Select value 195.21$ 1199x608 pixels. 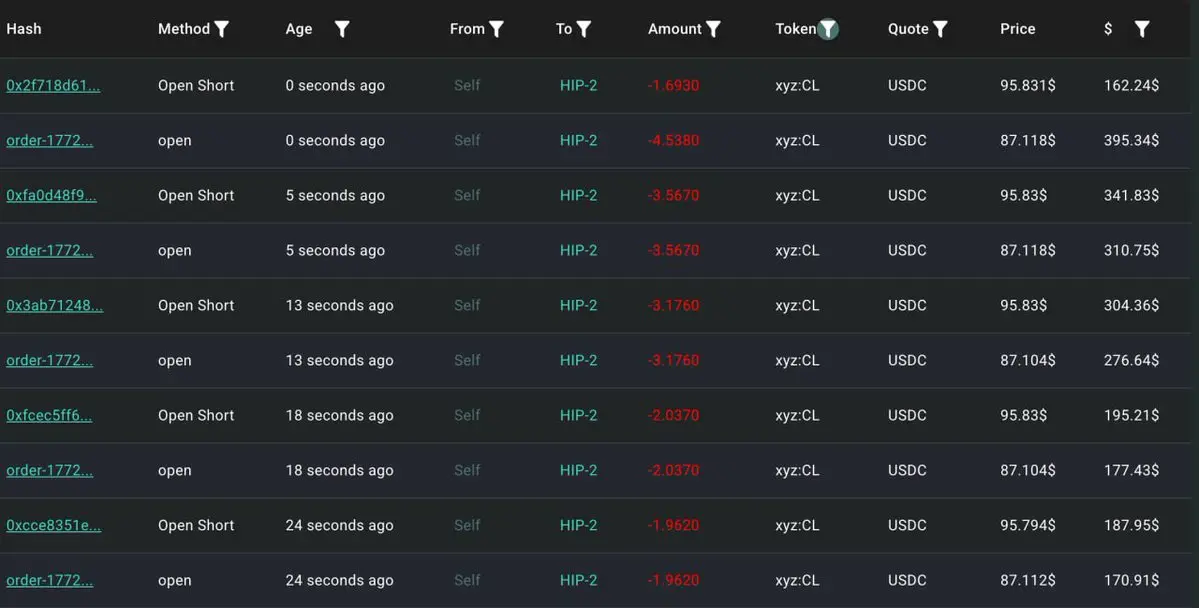1131,416
